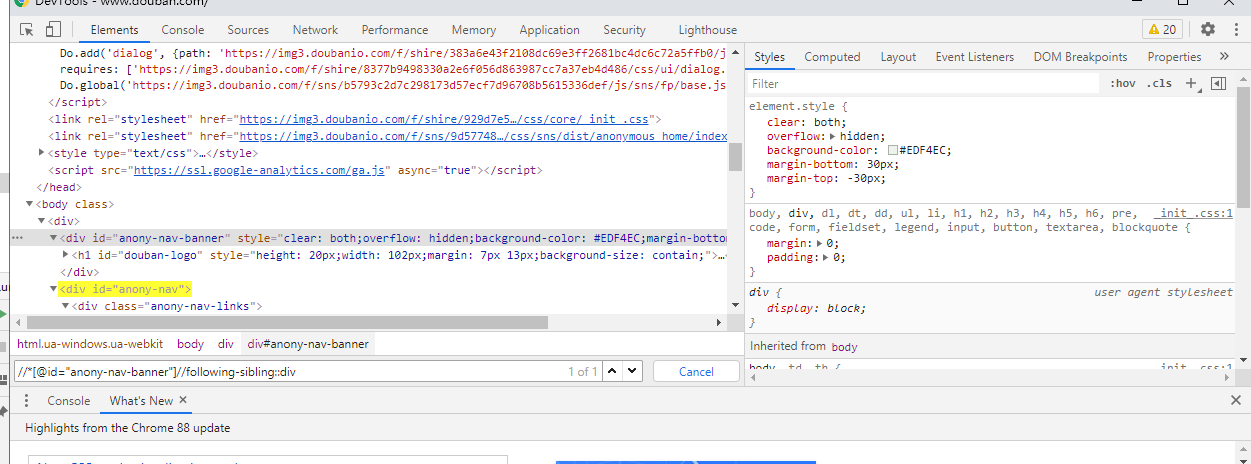The width and height of the screenshot is (1251, 464).
Task: Click the warnings badge showing 20
Action: click(x=1162, y=30)
